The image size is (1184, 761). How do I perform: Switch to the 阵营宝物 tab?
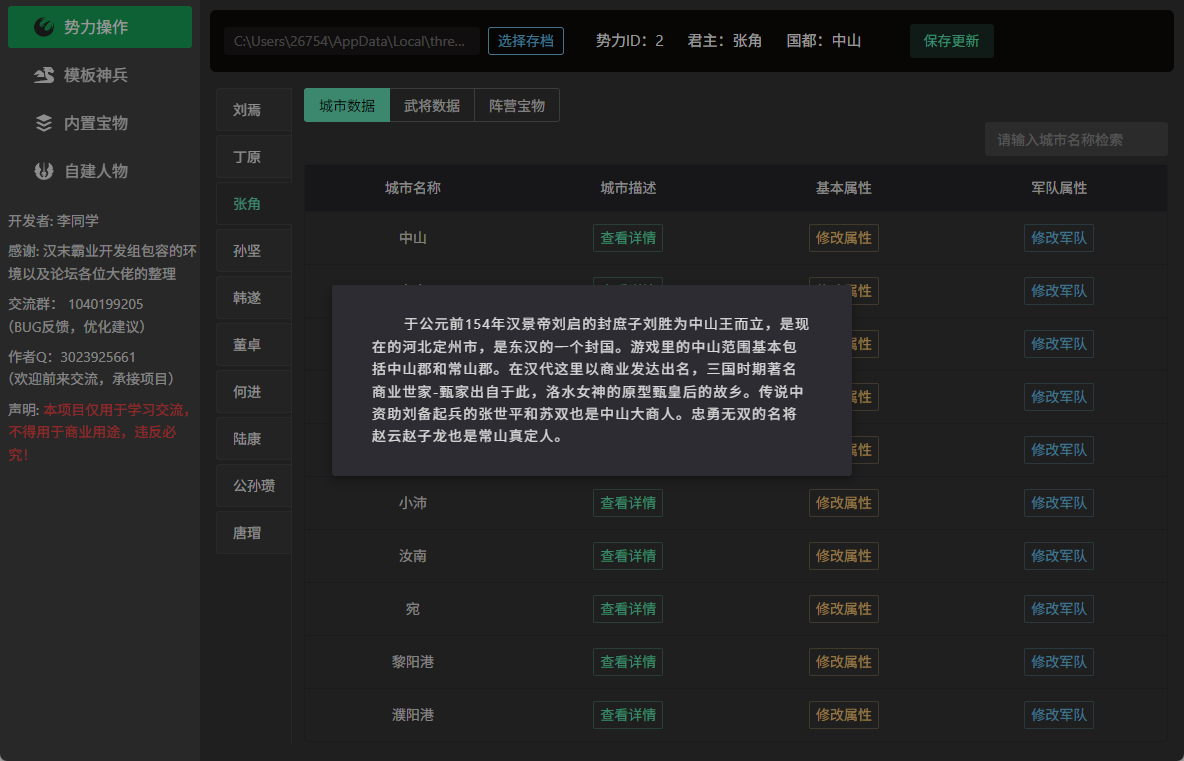click(x=516, y=105)
